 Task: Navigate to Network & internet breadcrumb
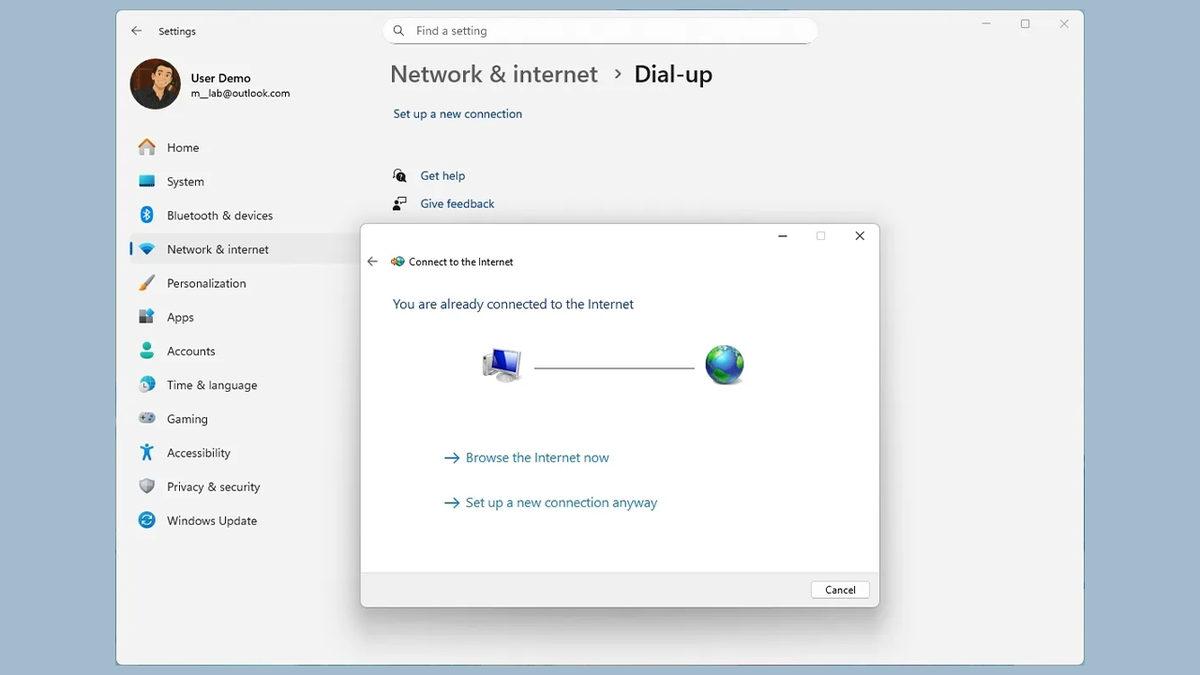(494, 75)
